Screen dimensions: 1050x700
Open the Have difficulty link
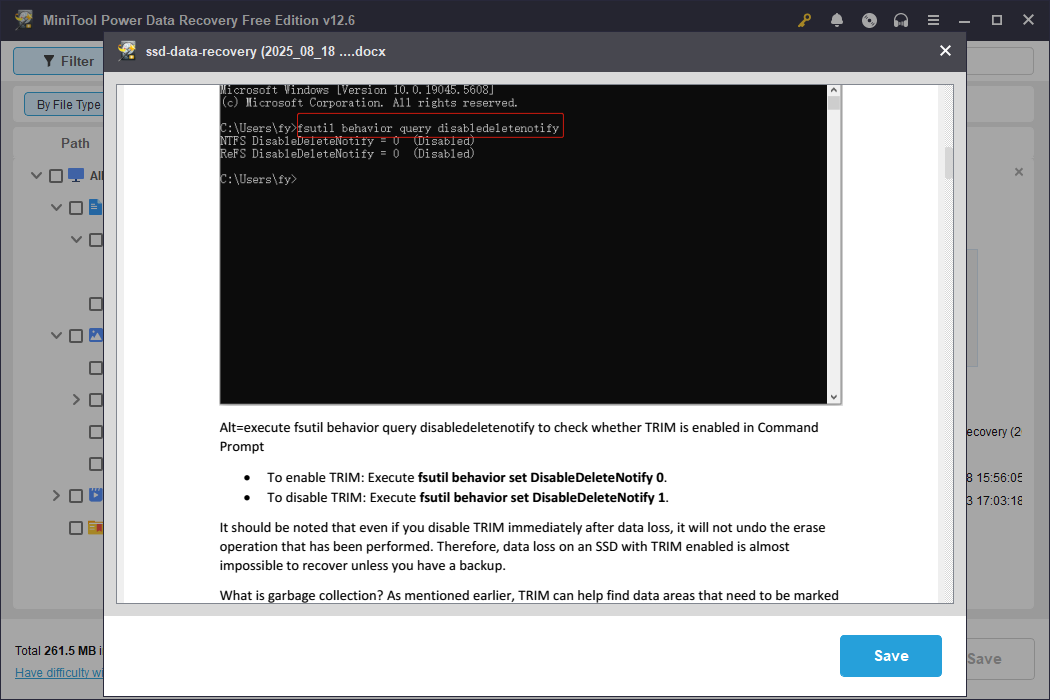[58, 672]
